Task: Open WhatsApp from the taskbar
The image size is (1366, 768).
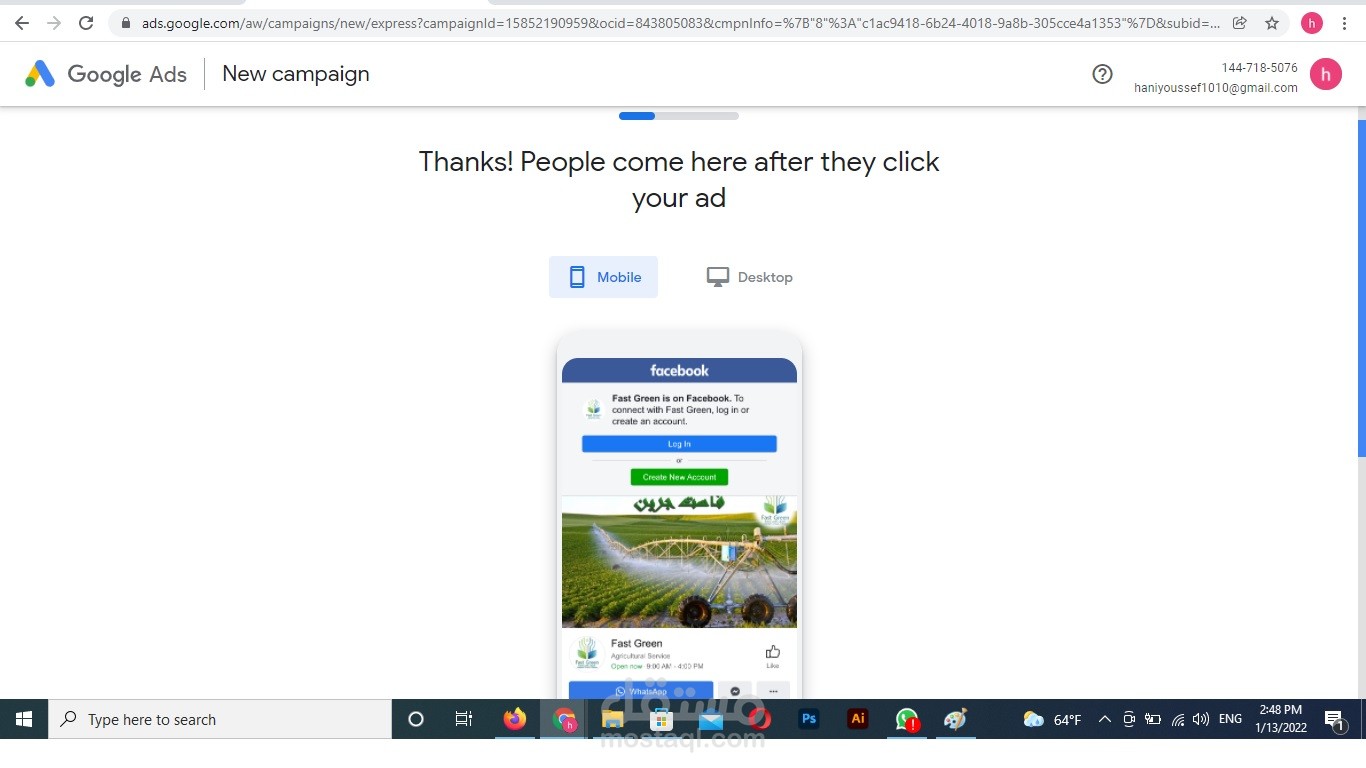Action: [x=906, y=718]
